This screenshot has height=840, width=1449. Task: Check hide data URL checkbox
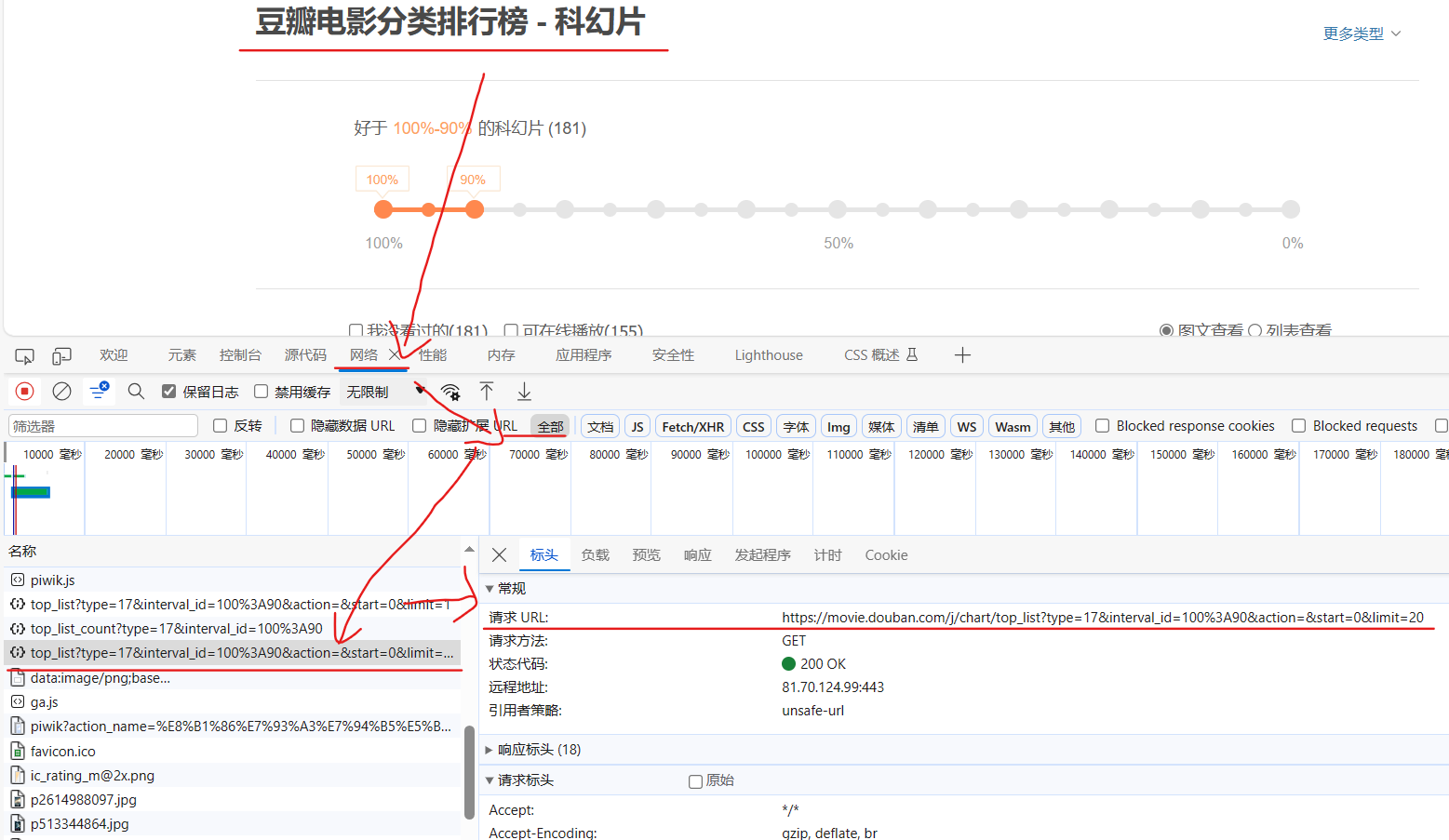298,426
